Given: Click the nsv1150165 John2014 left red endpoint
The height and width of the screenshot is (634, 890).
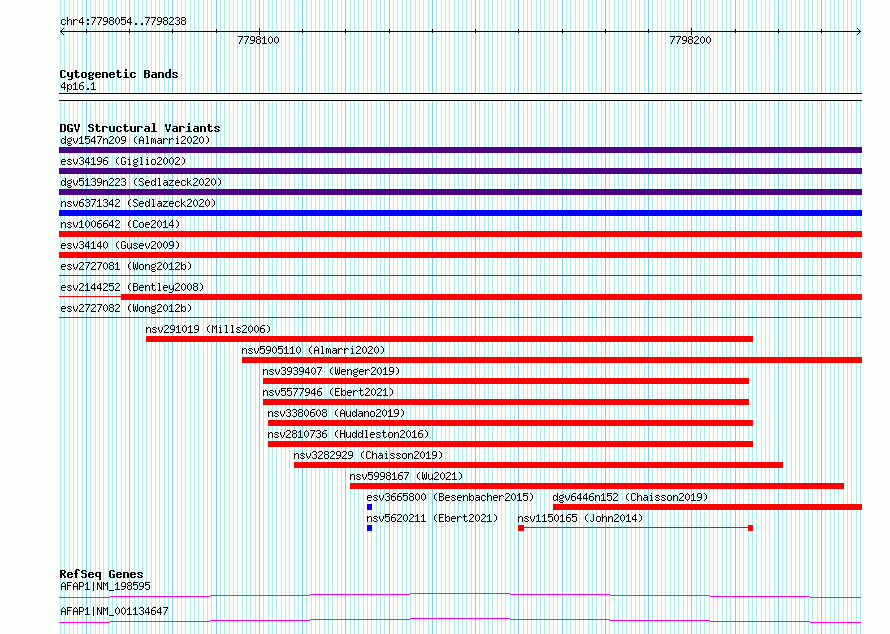Looking at the screenshot, I should [x=521, y=528].
